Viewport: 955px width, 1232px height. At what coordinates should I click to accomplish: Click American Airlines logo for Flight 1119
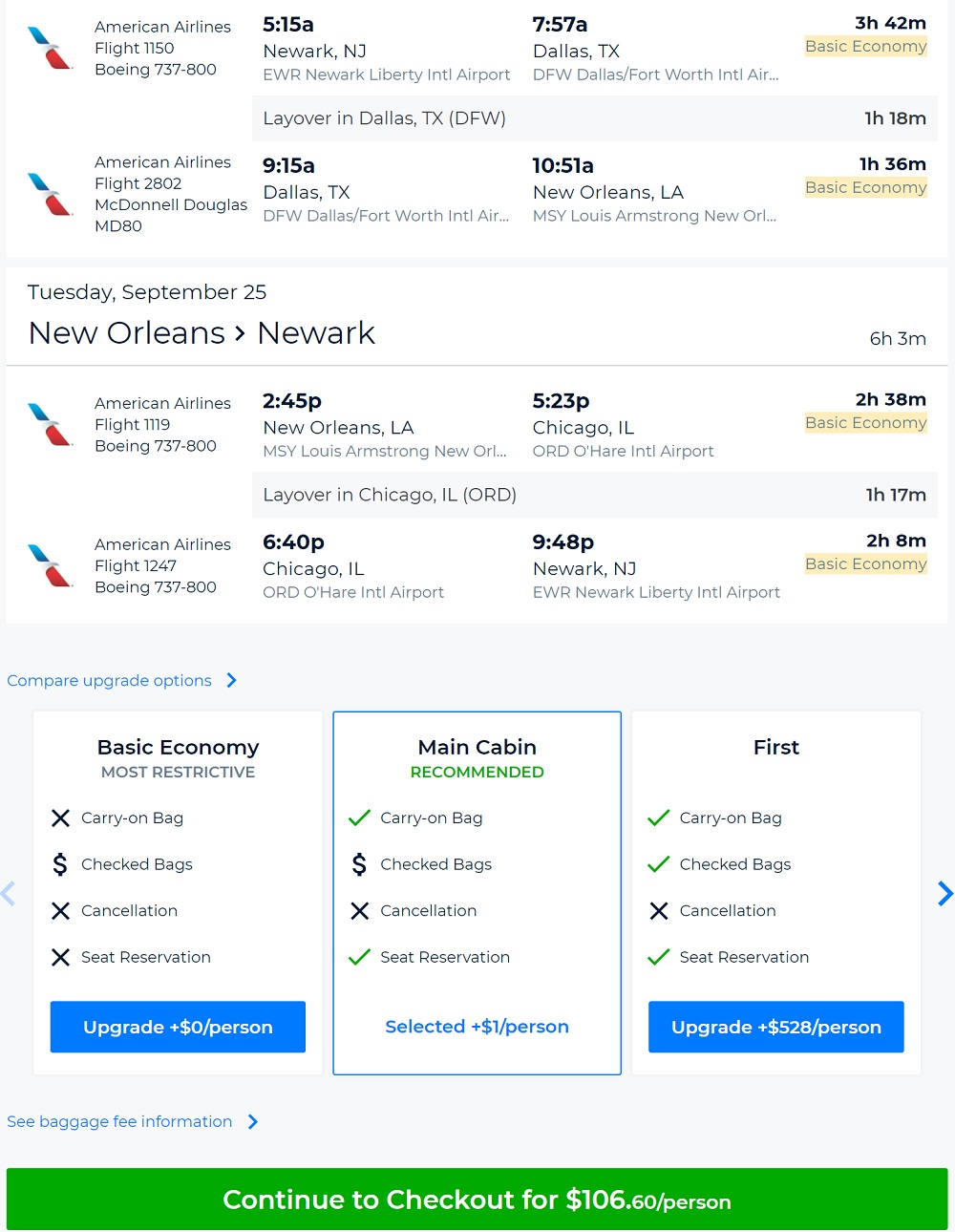point(51,425)
